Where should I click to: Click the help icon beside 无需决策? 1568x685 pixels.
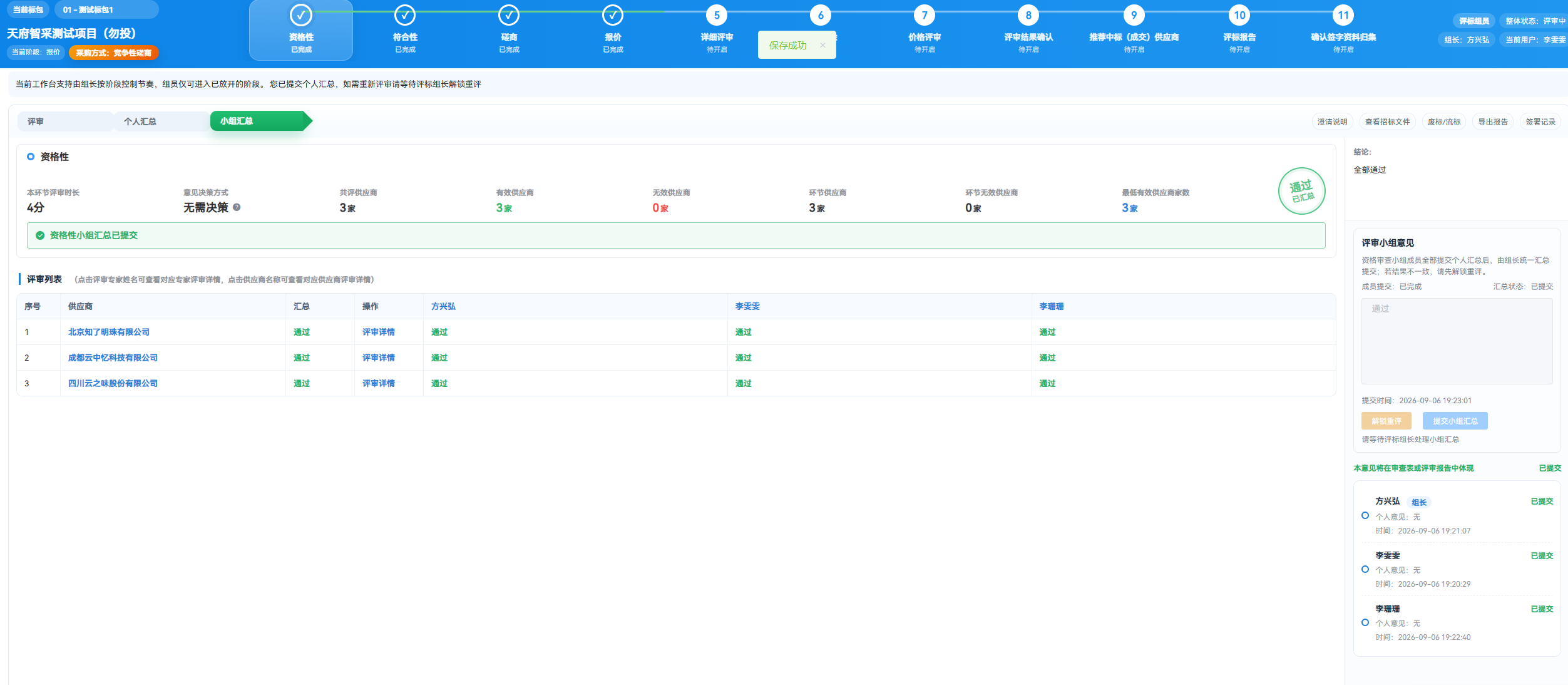[x=237, y=207]
